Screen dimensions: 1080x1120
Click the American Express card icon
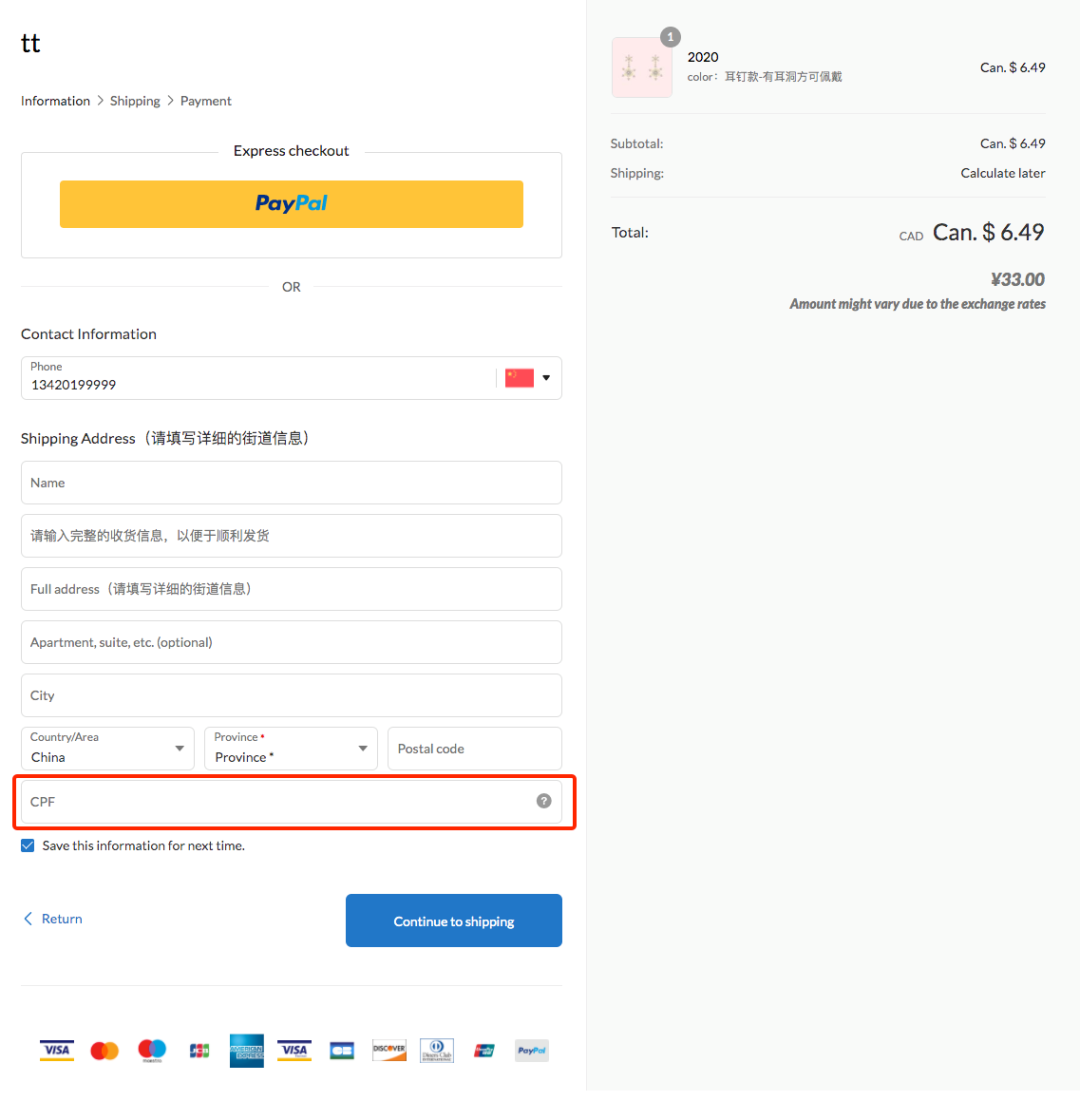point(246,1051)
